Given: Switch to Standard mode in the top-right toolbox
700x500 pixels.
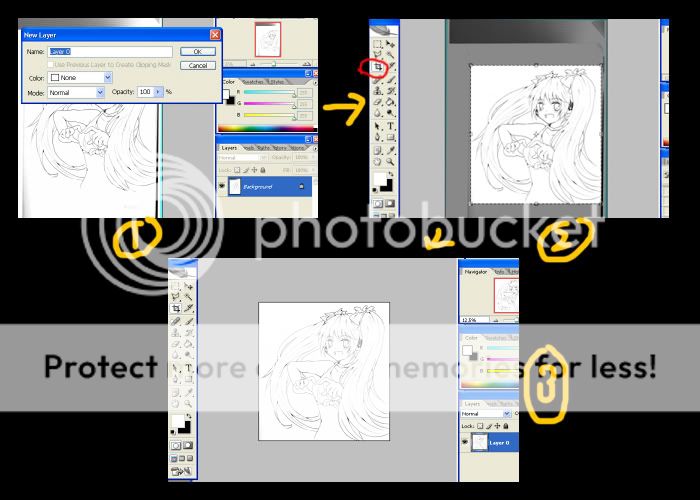Looking at the screenshot, I should [378, 204].
